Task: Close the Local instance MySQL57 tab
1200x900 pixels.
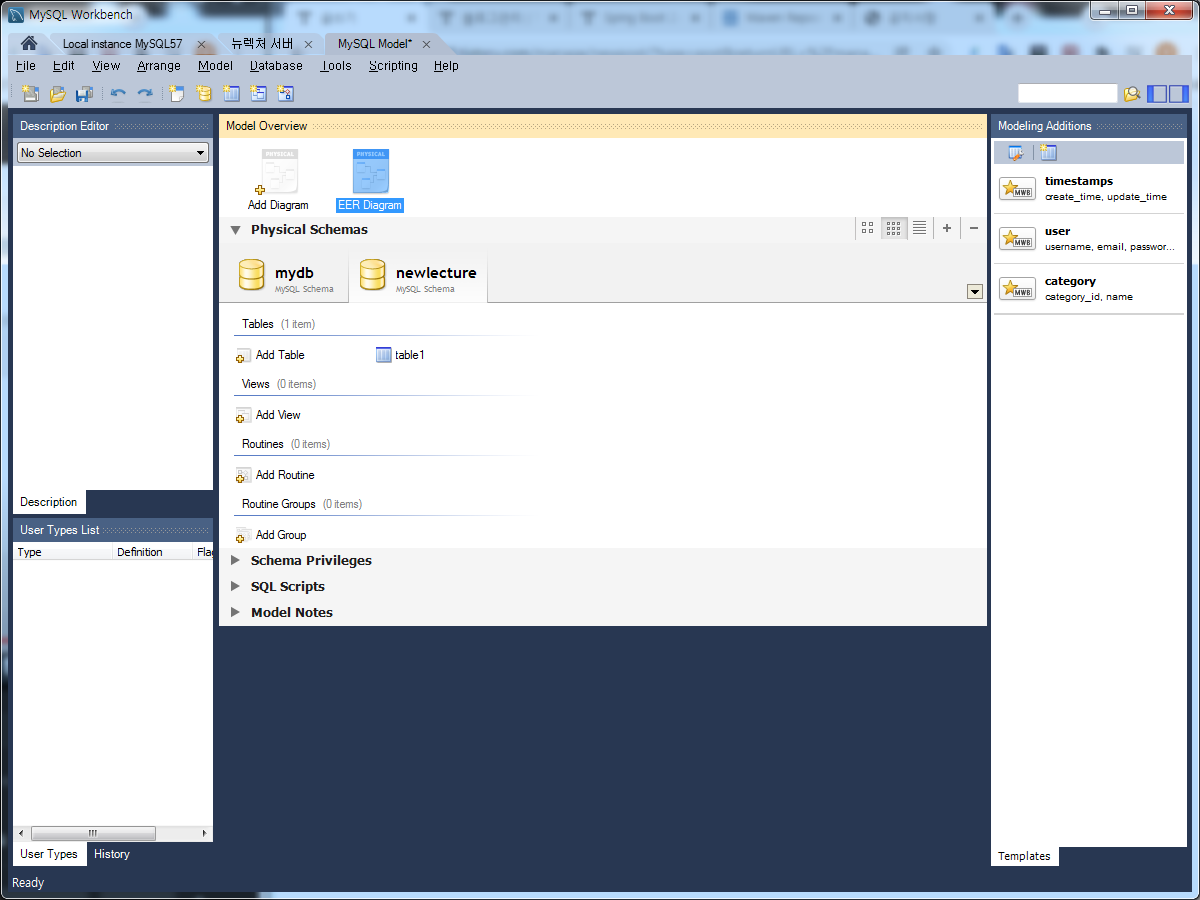Action: click(201, 44)
